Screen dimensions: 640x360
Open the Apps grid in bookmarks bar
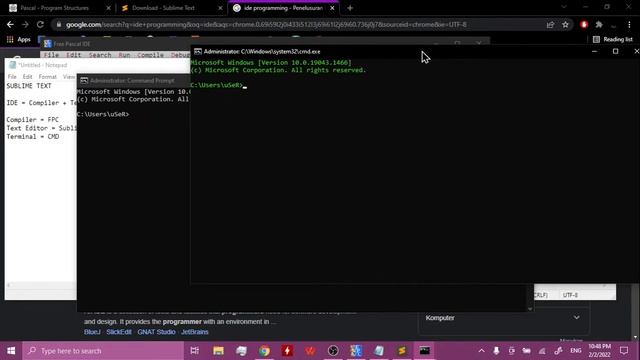coord(19,40)
